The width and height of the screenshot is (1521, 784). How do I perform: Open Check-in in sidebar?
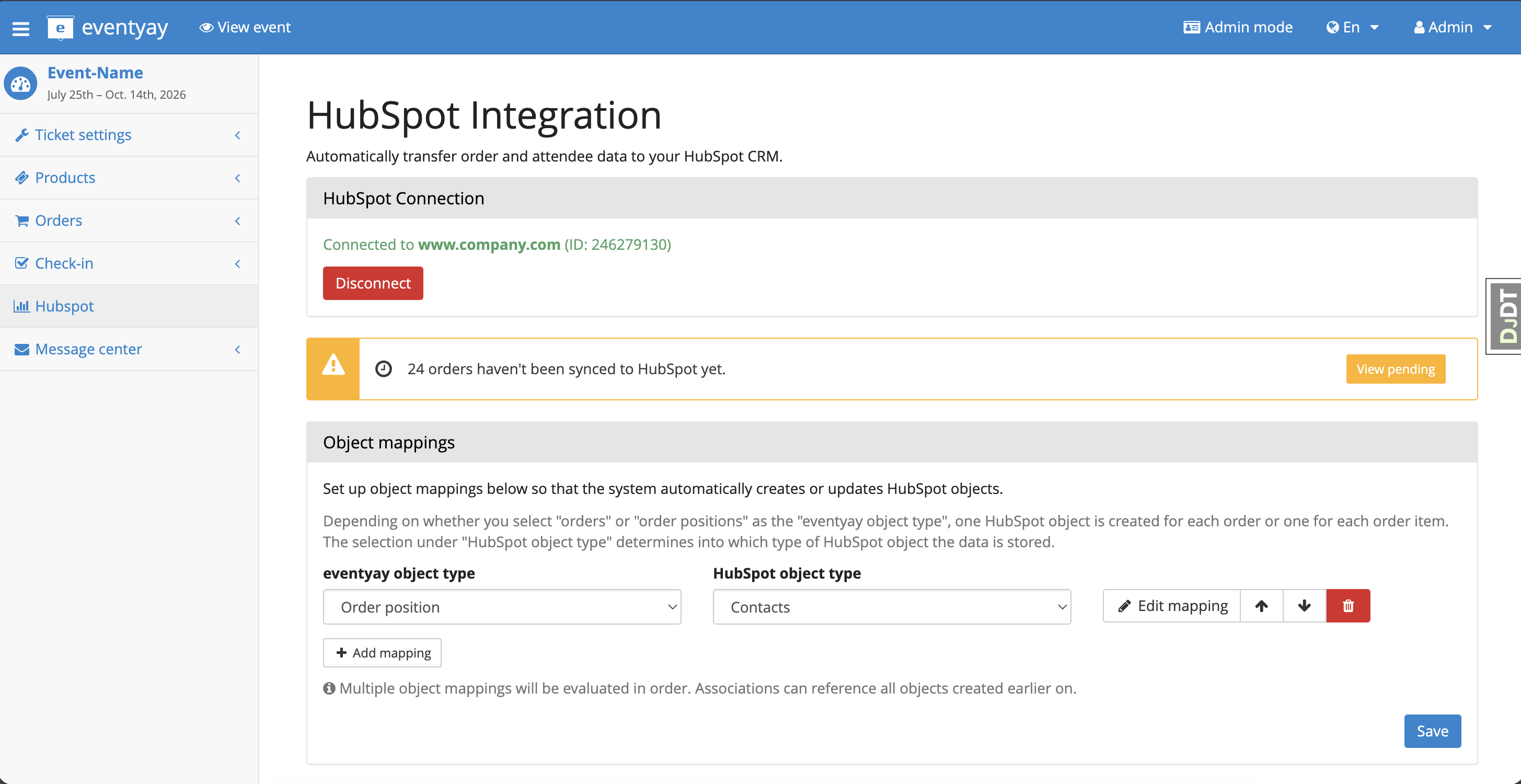[x=129, y=263]
